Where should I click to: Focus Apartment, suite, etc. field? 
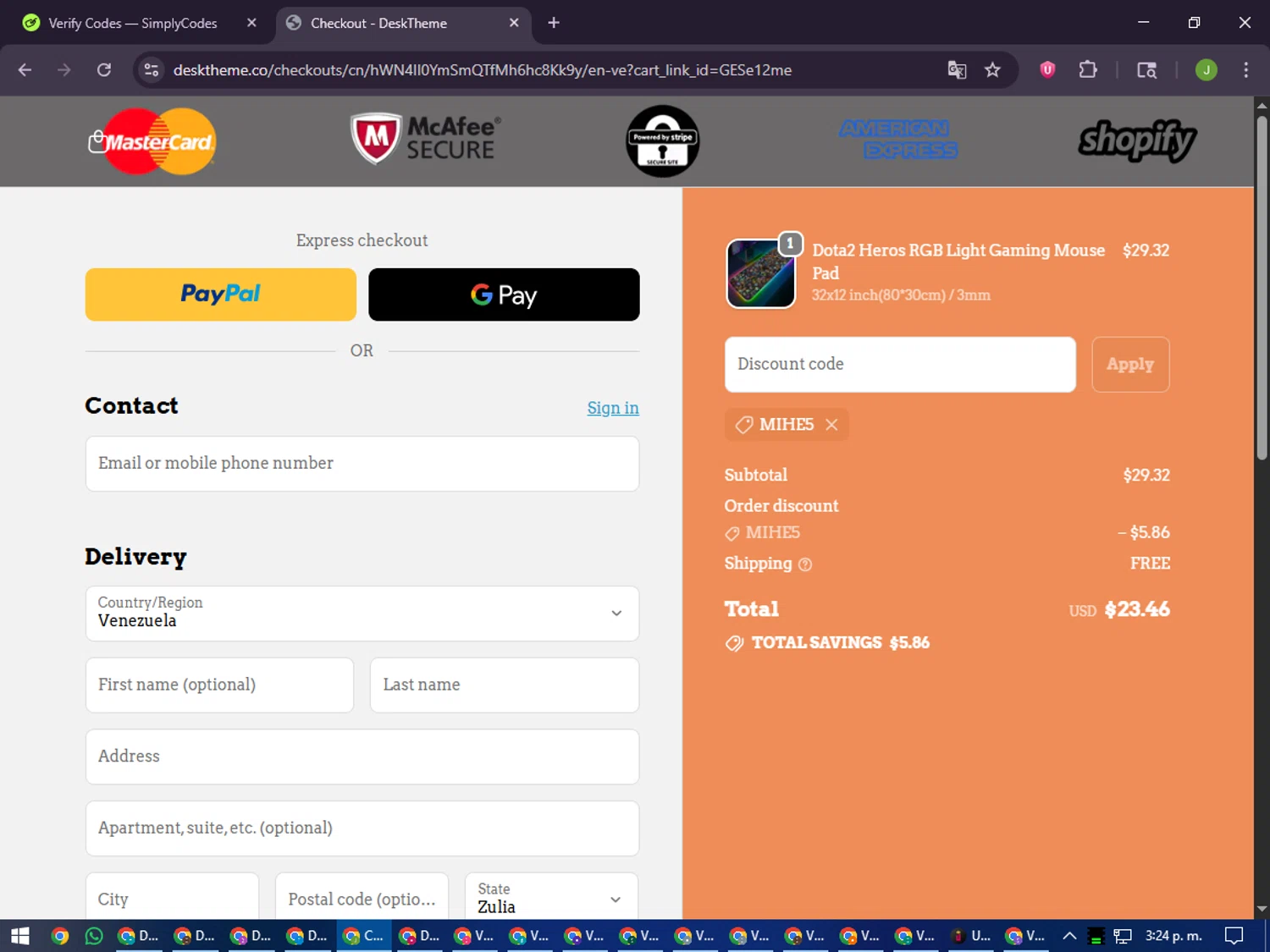[362, 828]
